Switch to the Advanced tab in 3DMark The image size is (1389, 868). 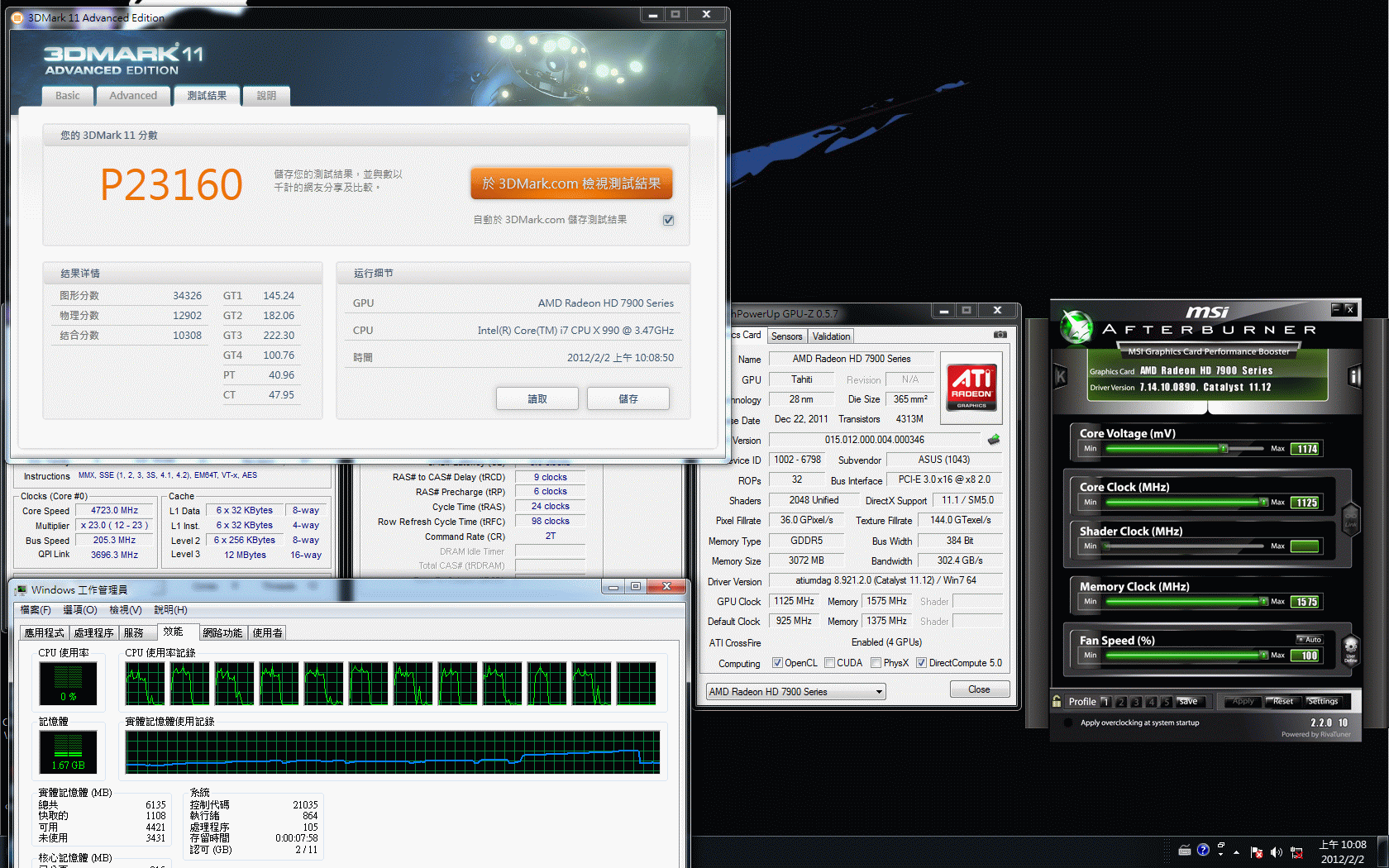(x=133, y=96)
